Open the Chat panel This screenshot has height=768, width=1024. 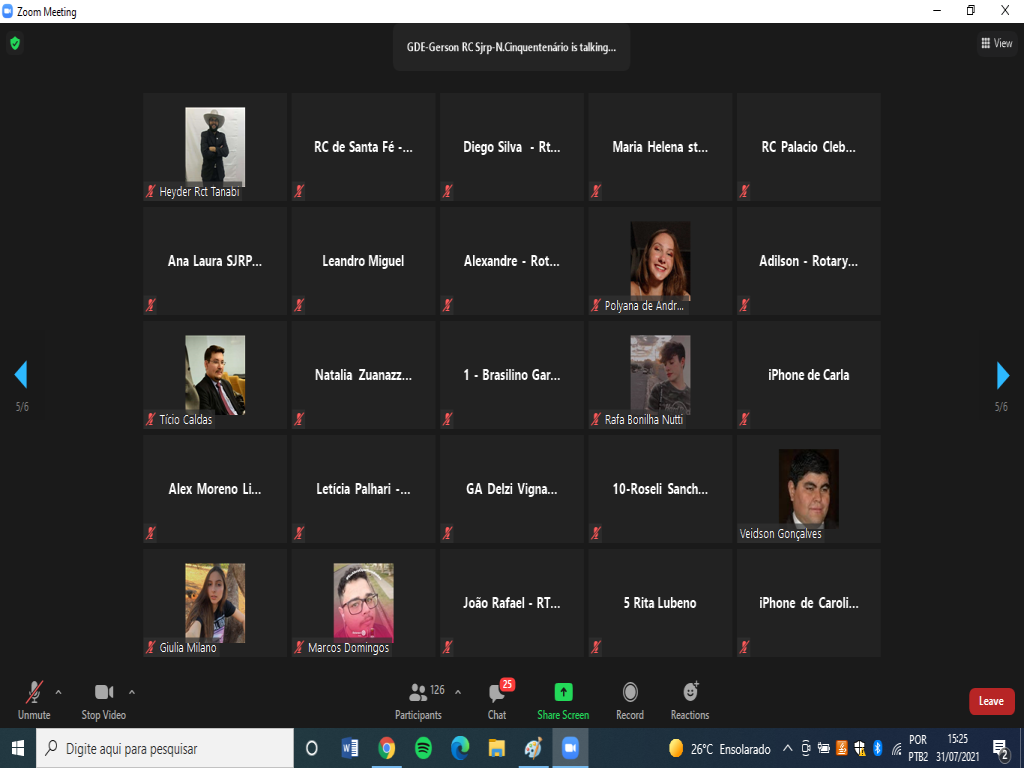497,699
